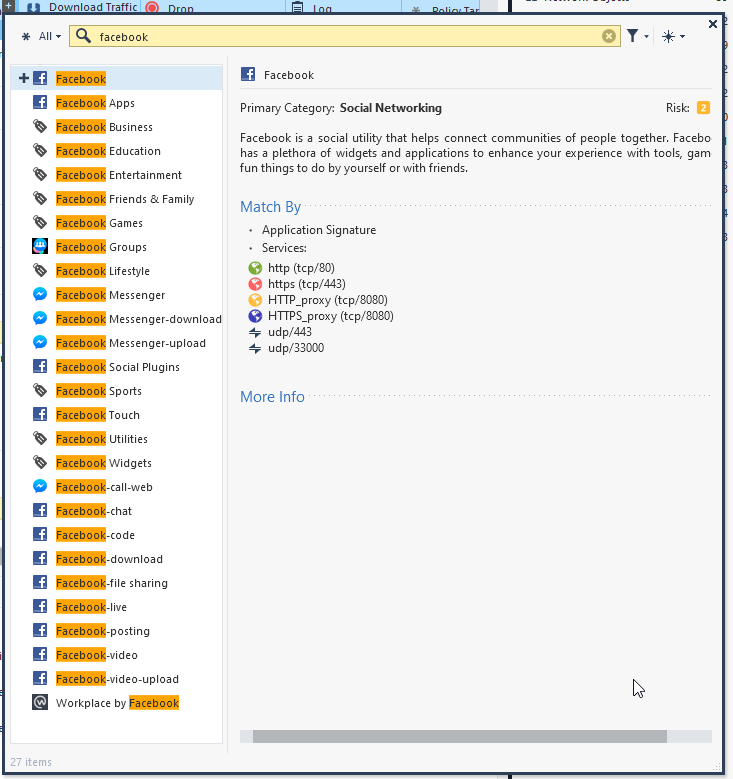The image size is (733, 779).
Task: Click the Messenger icon beside Facebook Messenger-download
Action: [40, 318]
